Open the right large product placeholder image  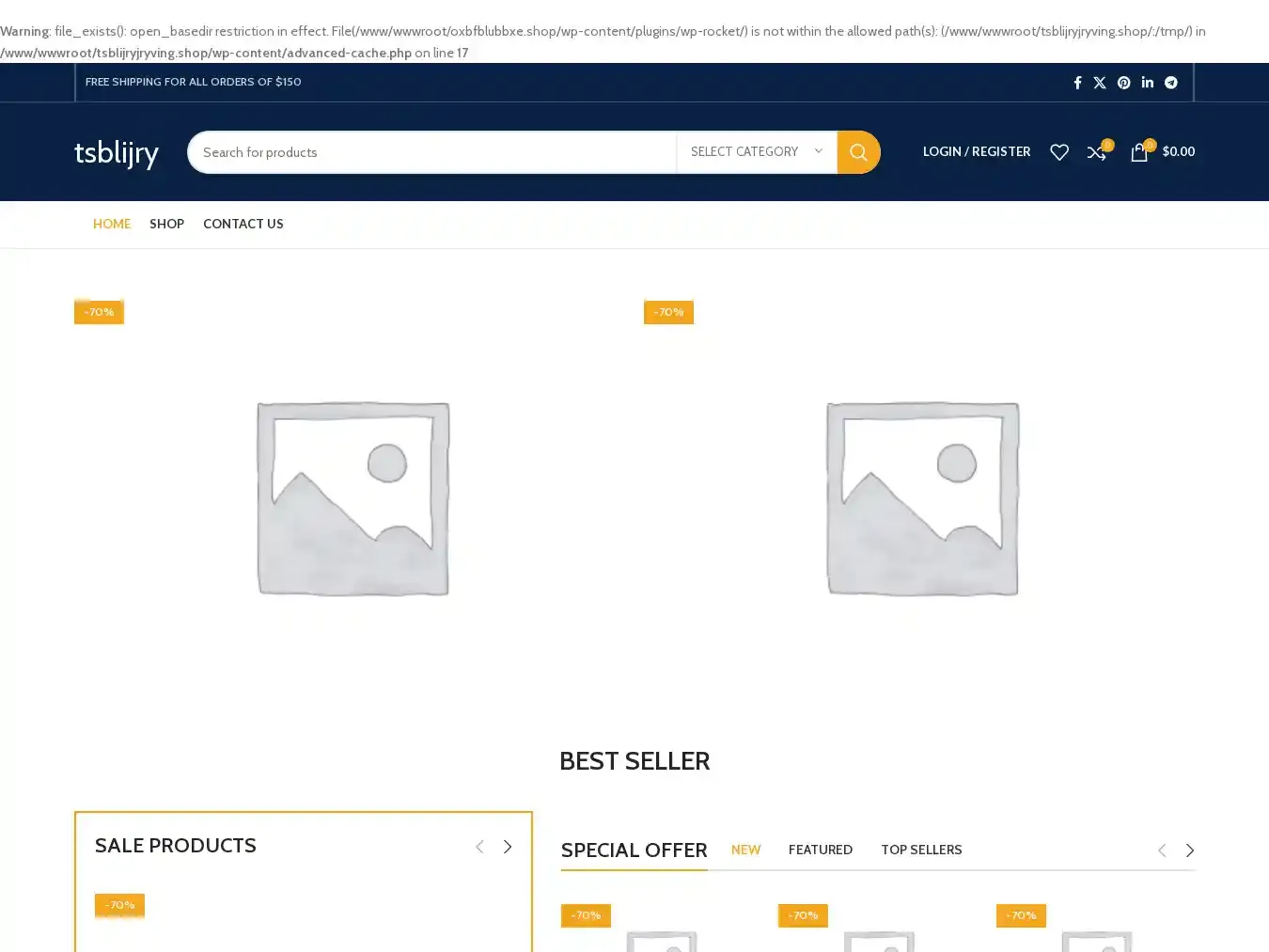[922, 498]
